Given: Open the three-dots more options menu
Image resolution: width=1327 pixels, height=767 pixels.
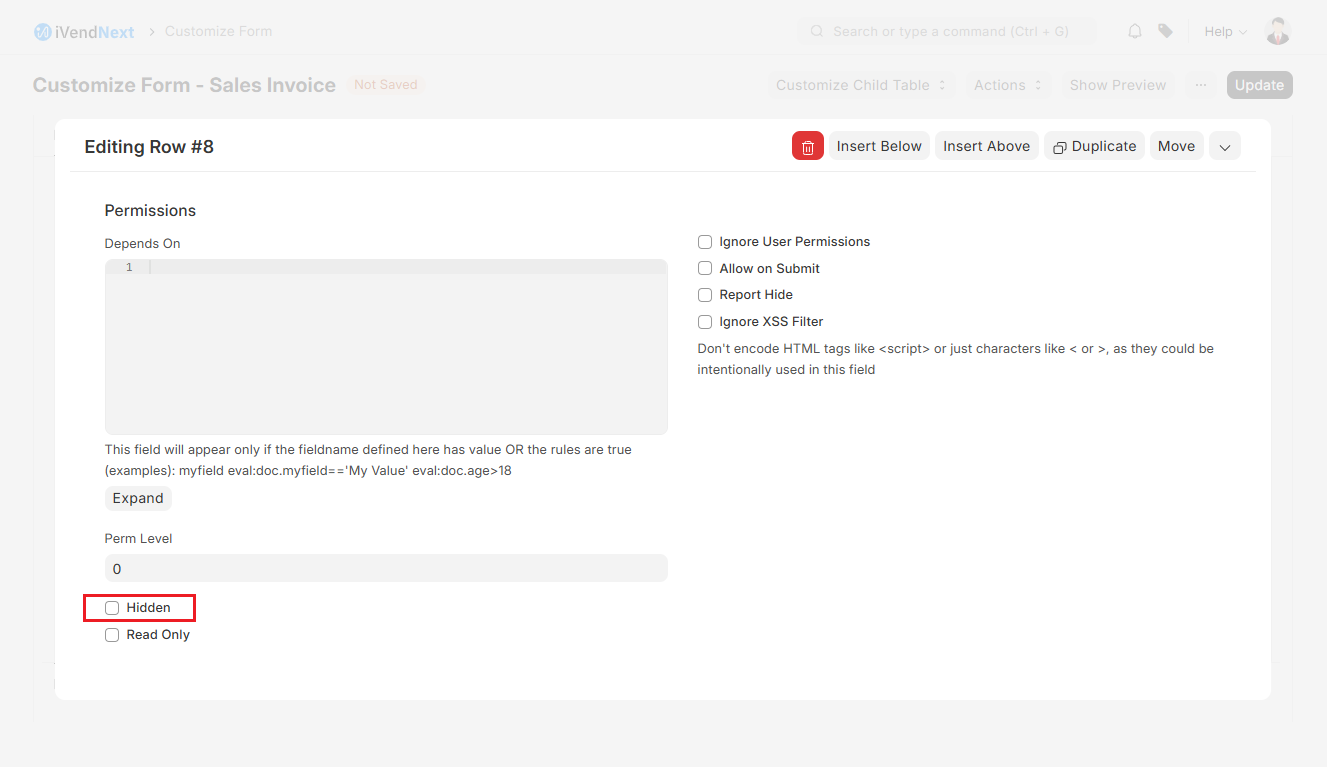Looking at the screenshot, I should pos(1201,85).
